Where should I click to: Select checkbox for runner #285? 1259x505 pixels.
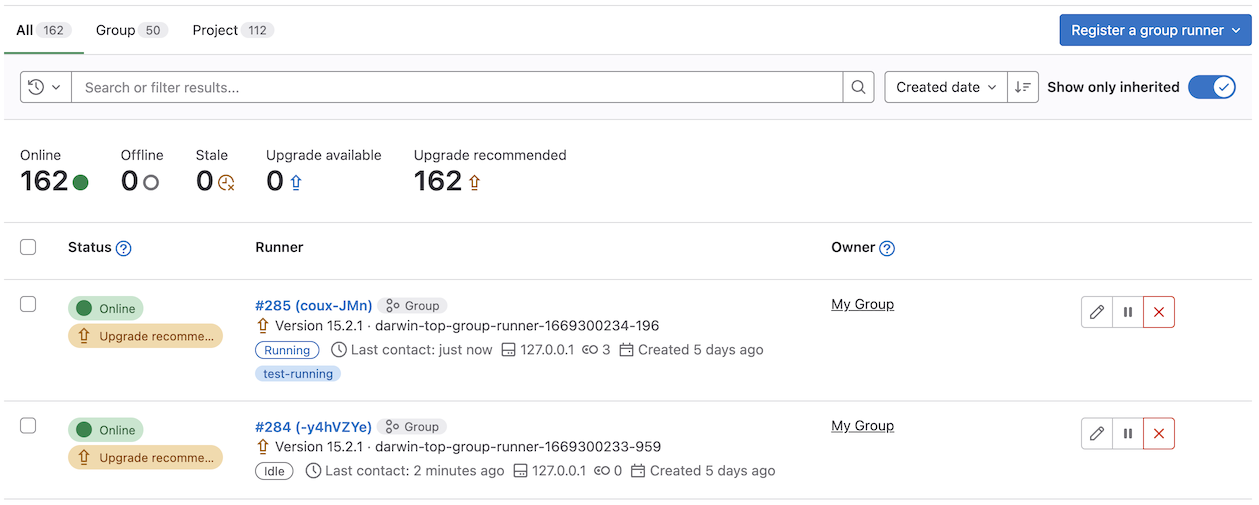(28, 304)
